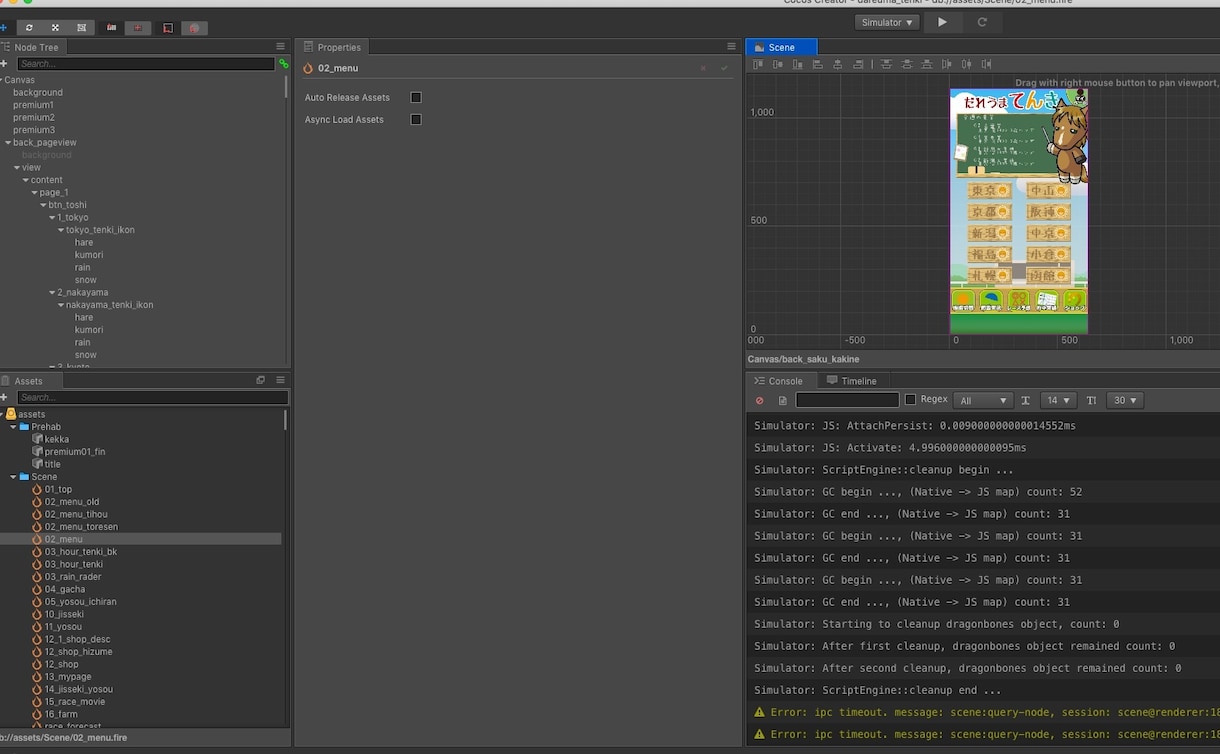Click the distribute top icon in Scene toolbar
The image size is (1220, 754).
point(886,64)
